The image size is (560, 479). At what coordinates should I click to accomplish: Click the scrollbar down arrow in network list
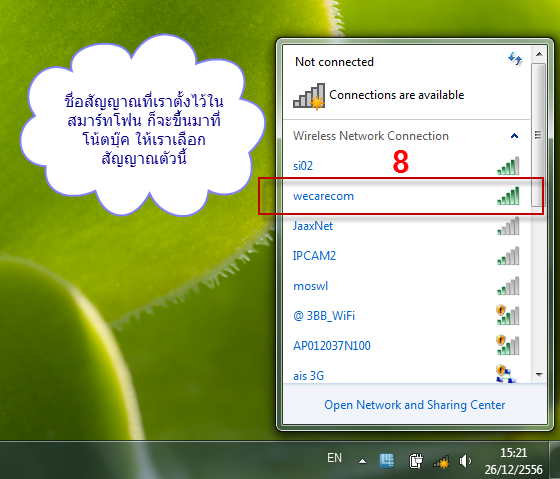point(539,374)
